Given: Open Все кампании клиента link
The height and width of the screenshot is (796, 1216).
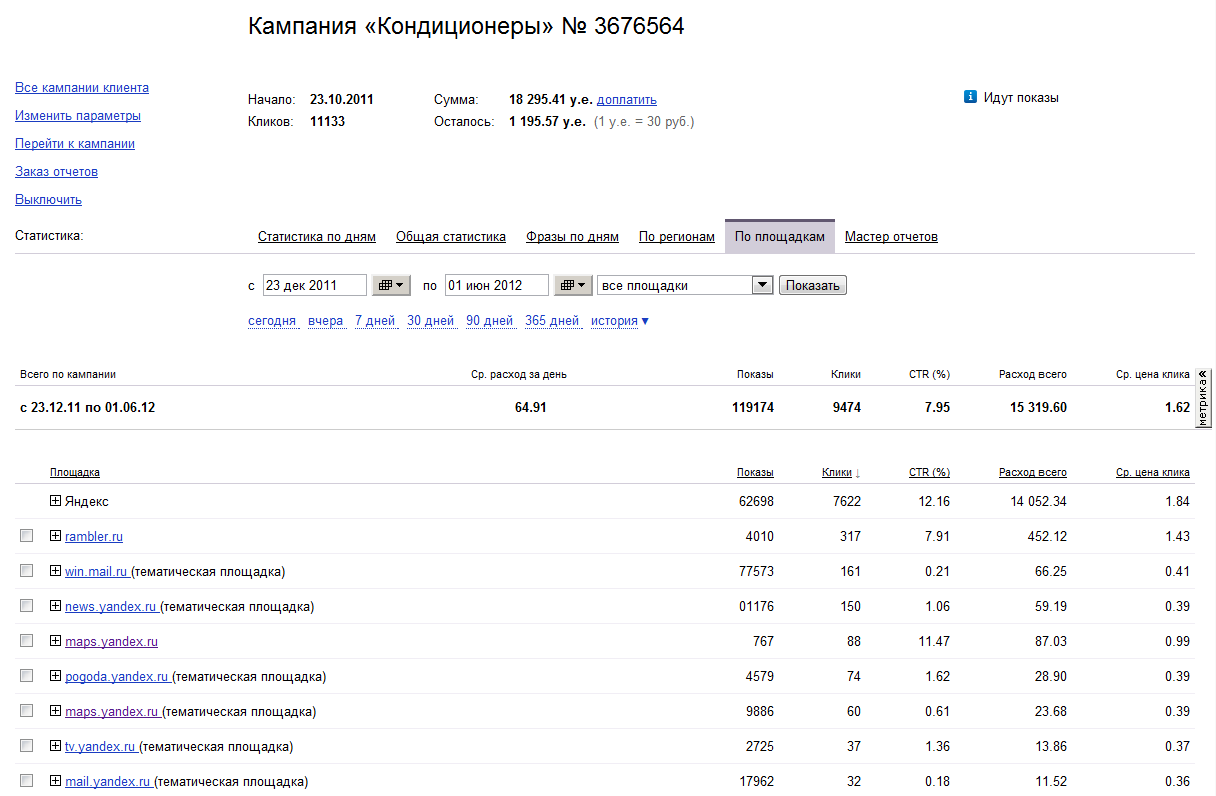Looking at the screenshot, I should (x=82, y=88).
